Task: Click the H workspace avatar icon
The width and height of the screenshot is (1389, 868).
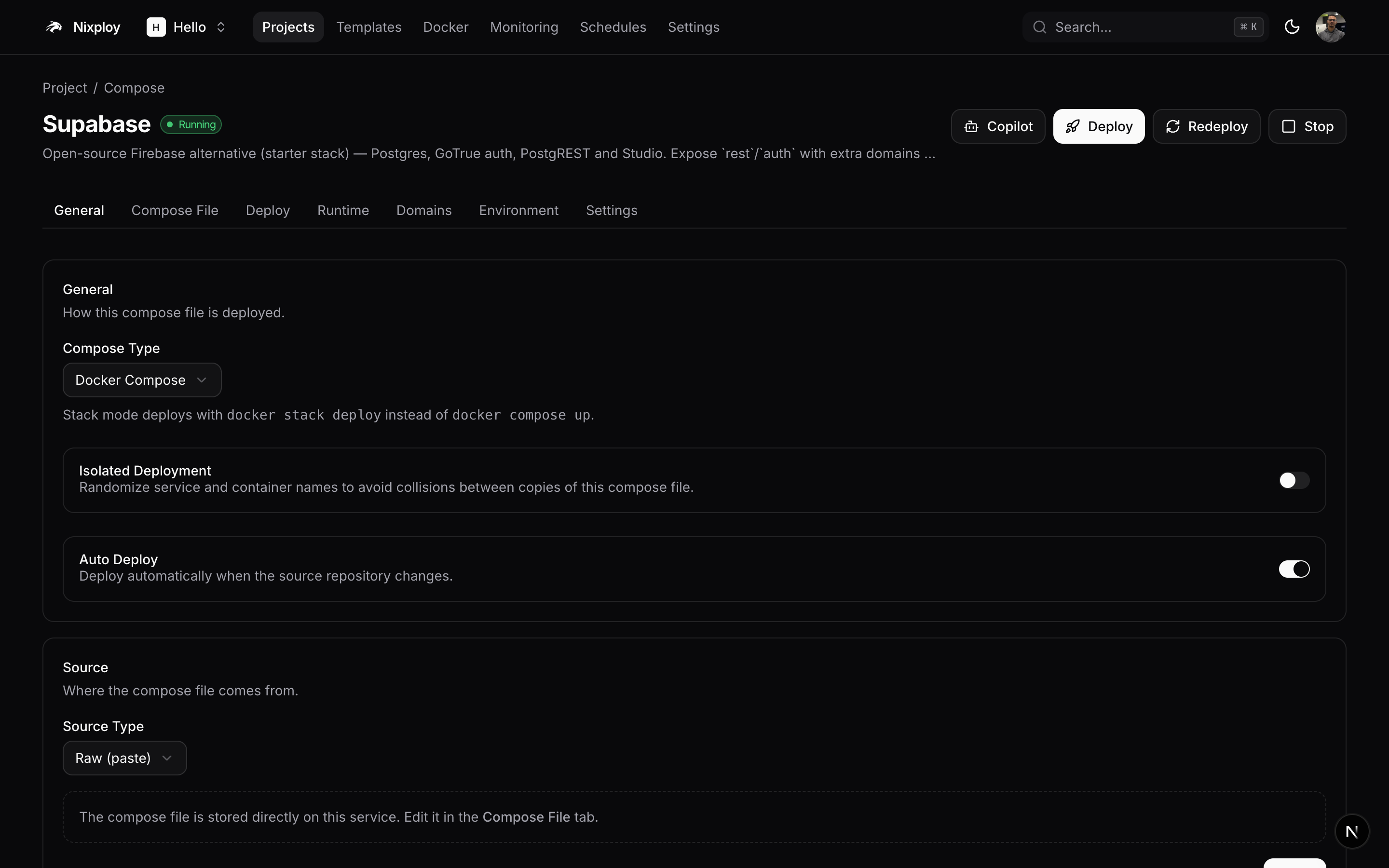Action: 156,27
